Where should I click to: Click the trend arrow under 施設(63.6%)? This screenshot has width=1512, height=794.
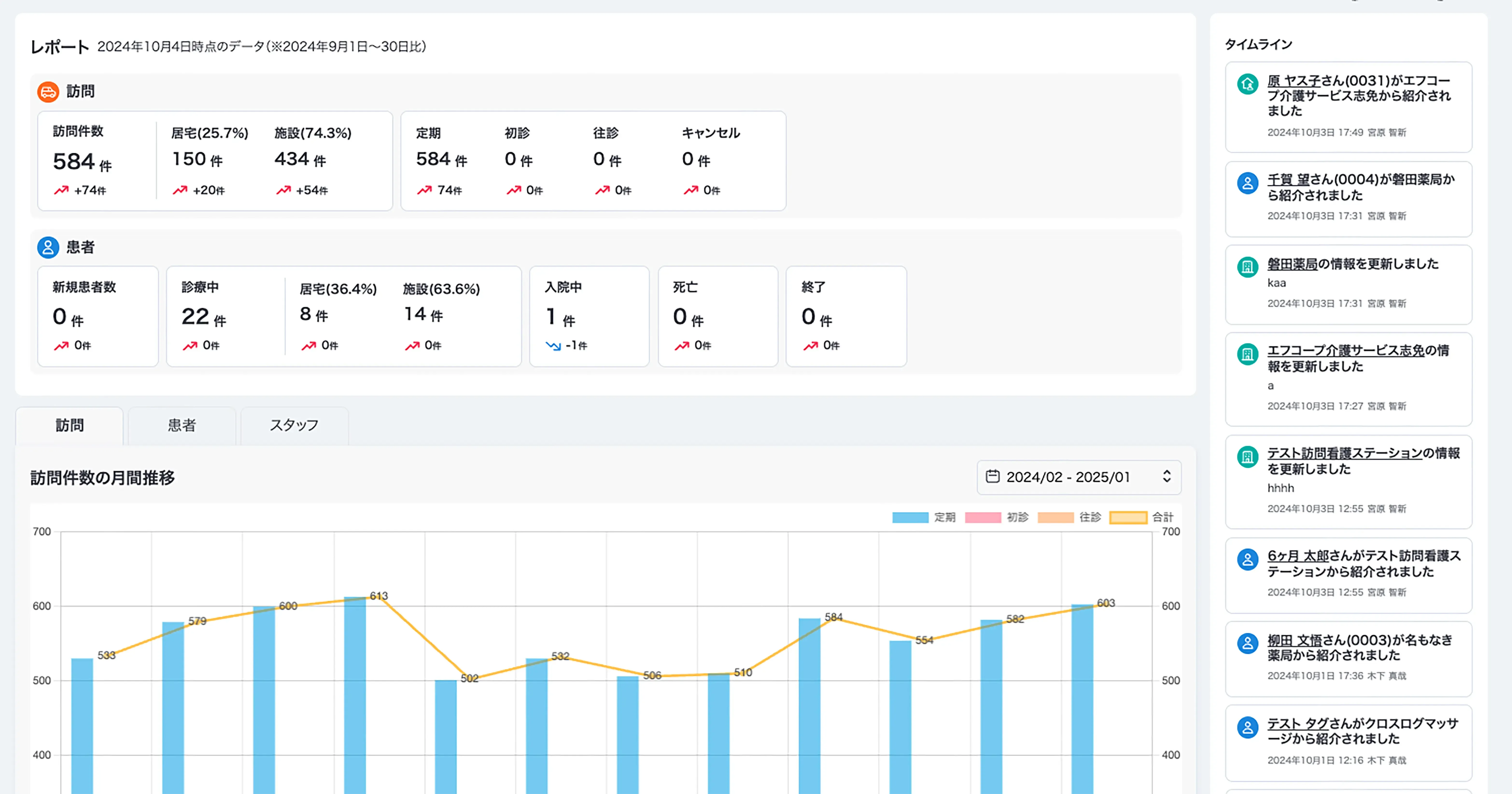click(x=412, y=346)
